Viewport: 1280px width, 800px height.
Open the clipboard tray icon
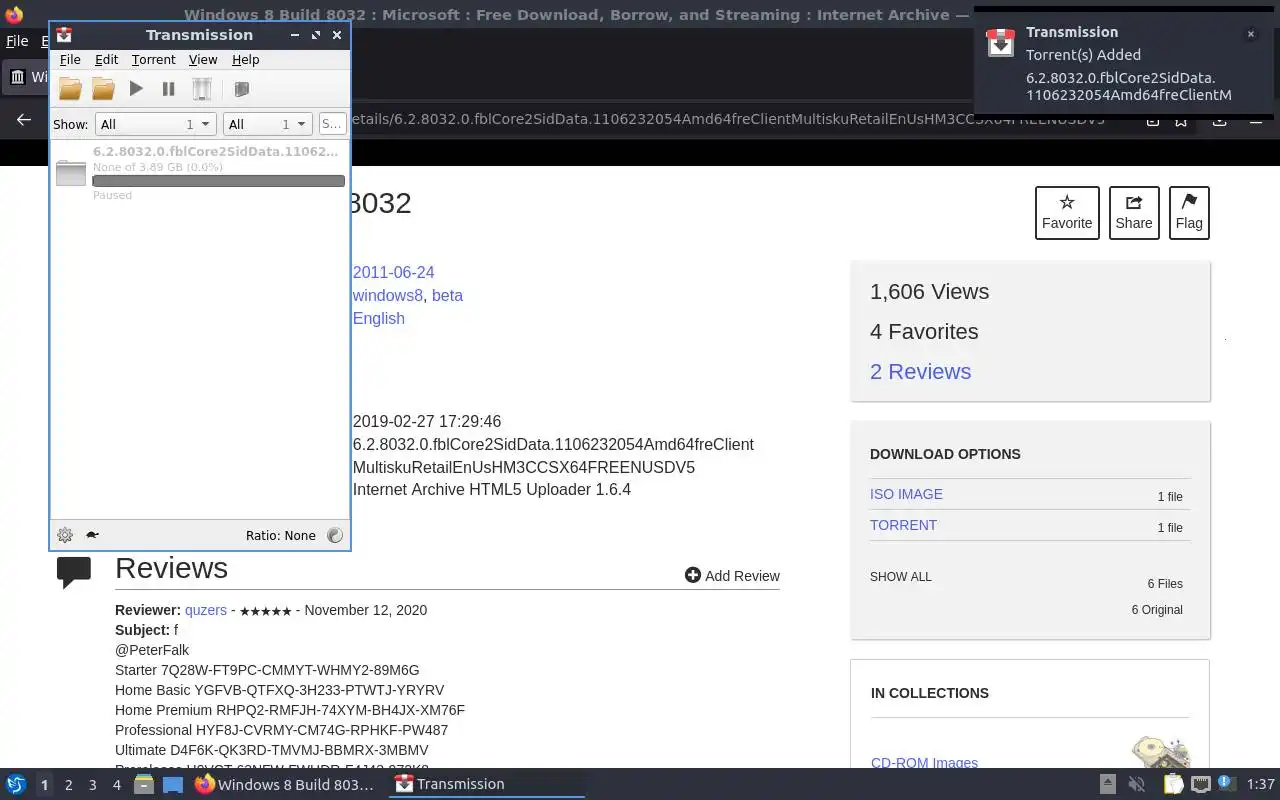(x=1173, y=784)
